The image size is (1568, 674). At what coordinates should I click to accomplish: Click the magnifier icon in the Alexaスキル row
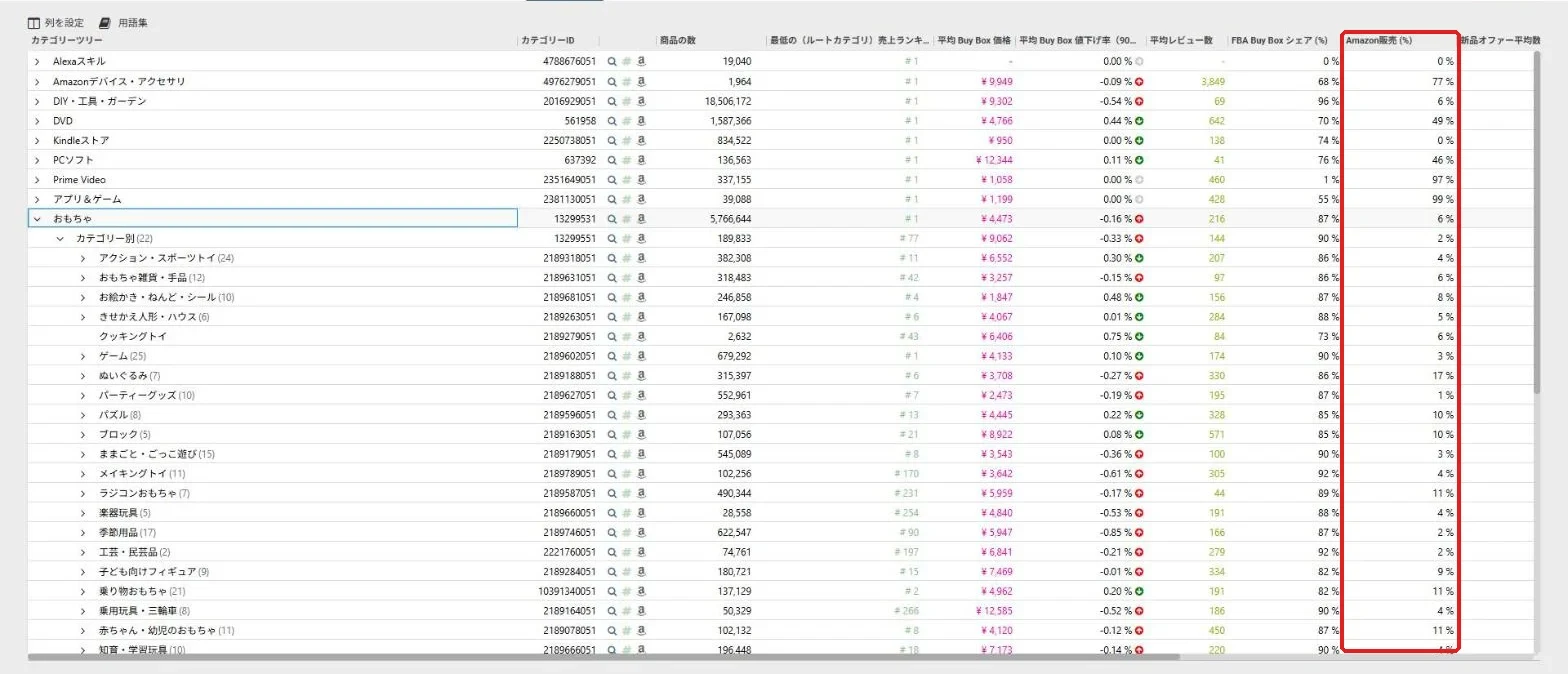(x=612, y=61)
